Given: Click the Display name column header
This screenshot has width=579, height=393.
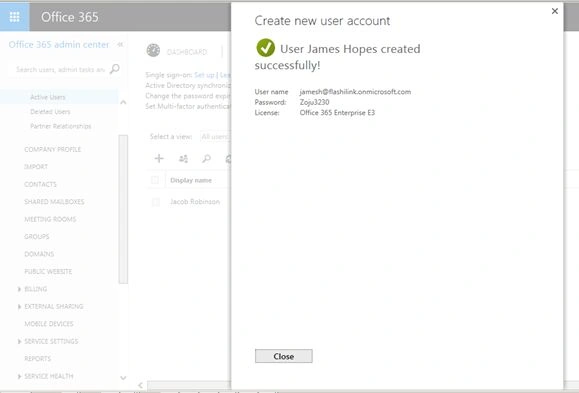Looking at the screenshot, I should [x=191, y=180].
